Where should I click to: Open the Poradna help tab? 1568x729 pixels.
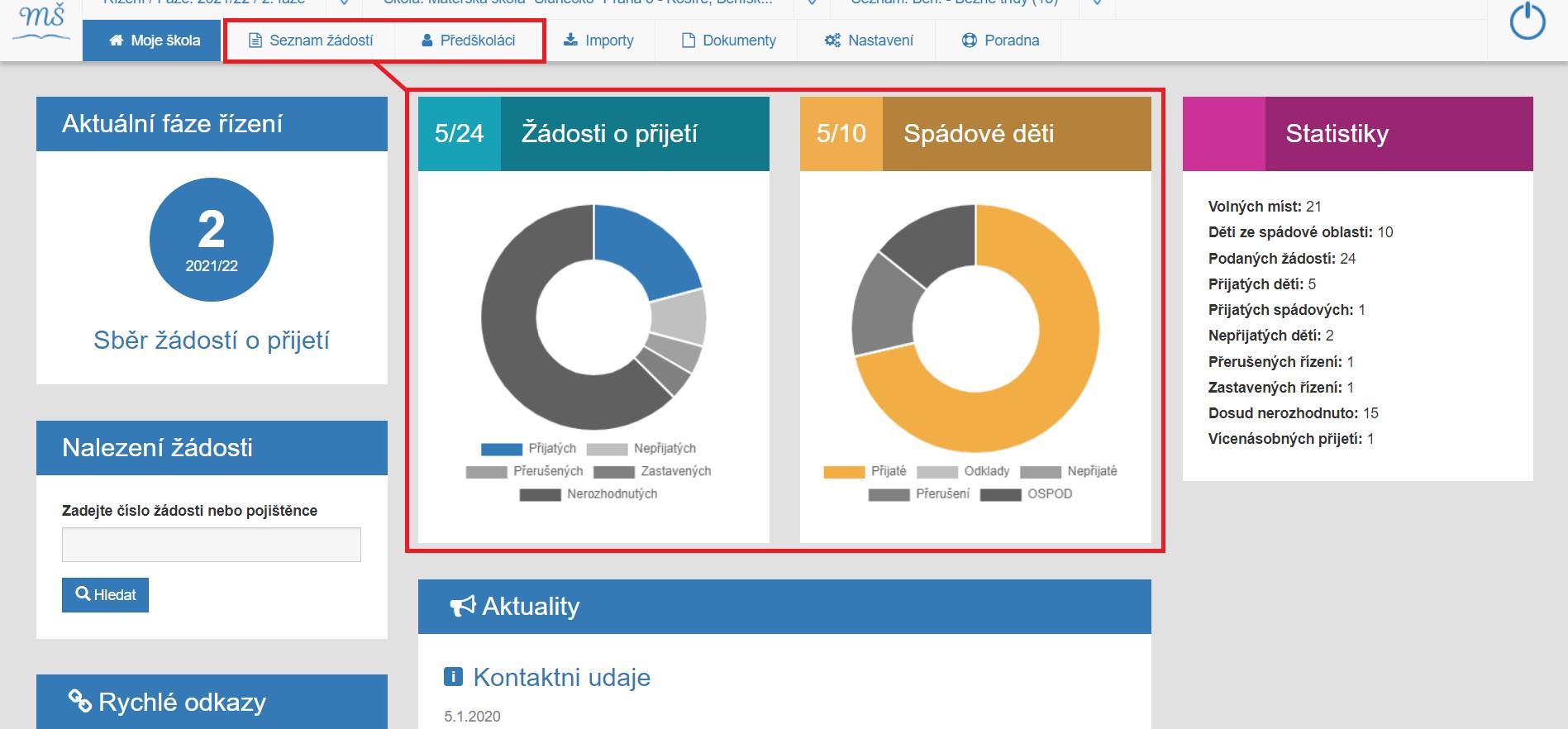tap(1000, 40)
